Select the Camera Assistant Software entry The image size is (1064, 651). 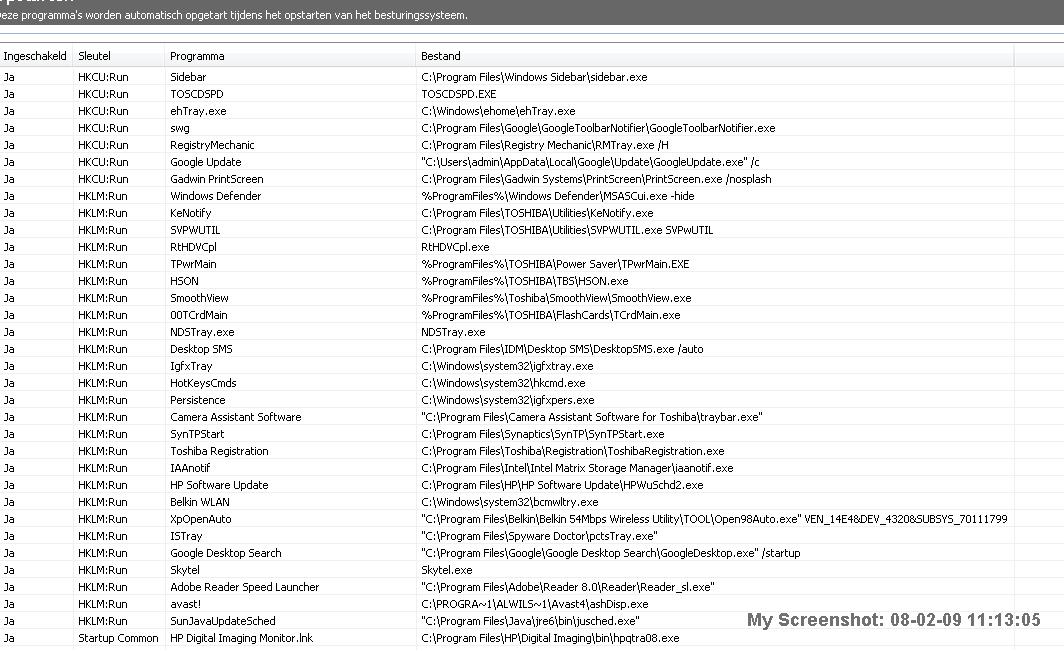235,417
